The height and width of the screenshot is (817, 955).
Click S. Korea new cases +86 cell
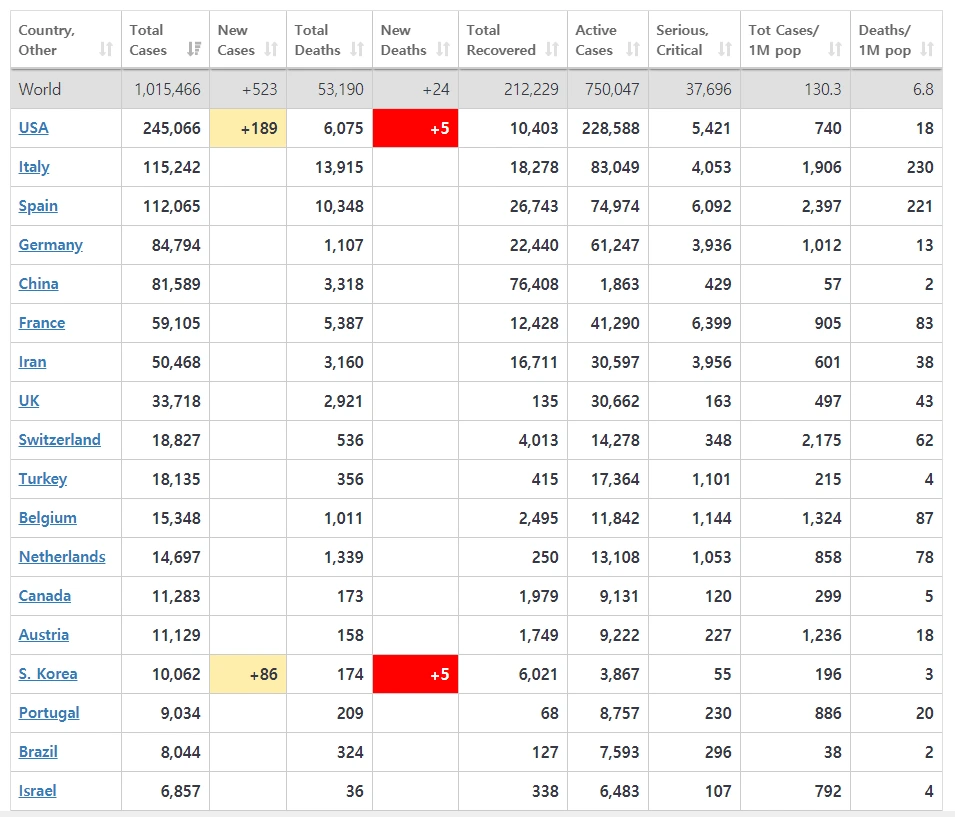(248, 674)
